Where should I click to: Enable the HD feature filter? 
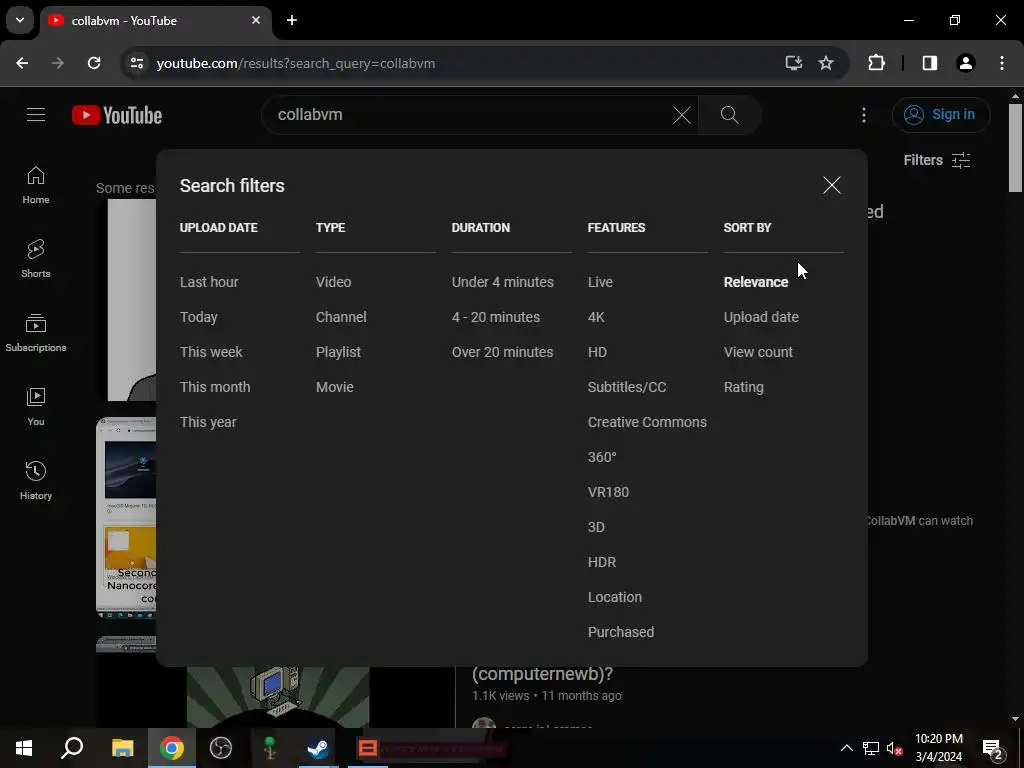point(597,352)
